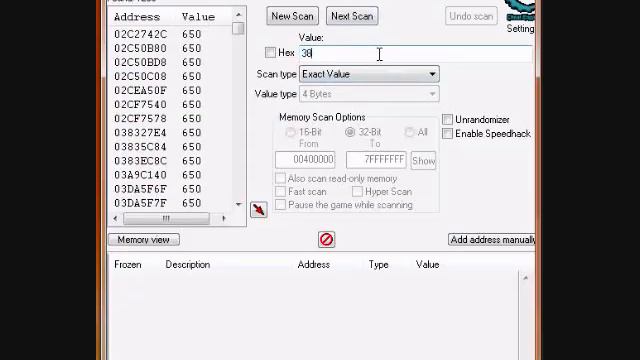640x360 pixels.
Task: Click the red arrow add-to-list icon
Action: 259,210
